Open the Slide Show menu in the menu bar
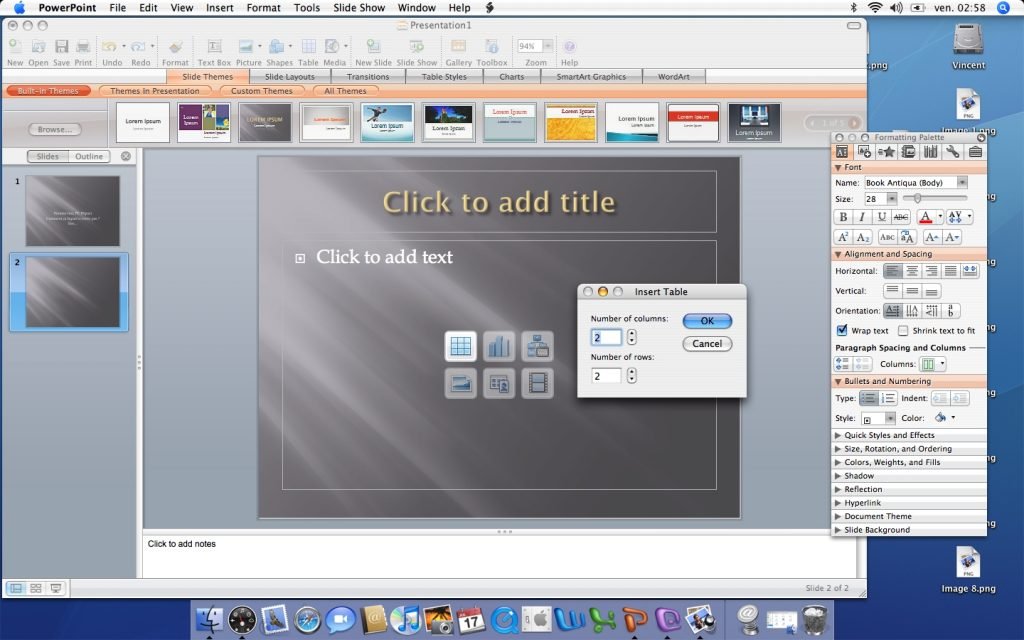 point(358,7)
